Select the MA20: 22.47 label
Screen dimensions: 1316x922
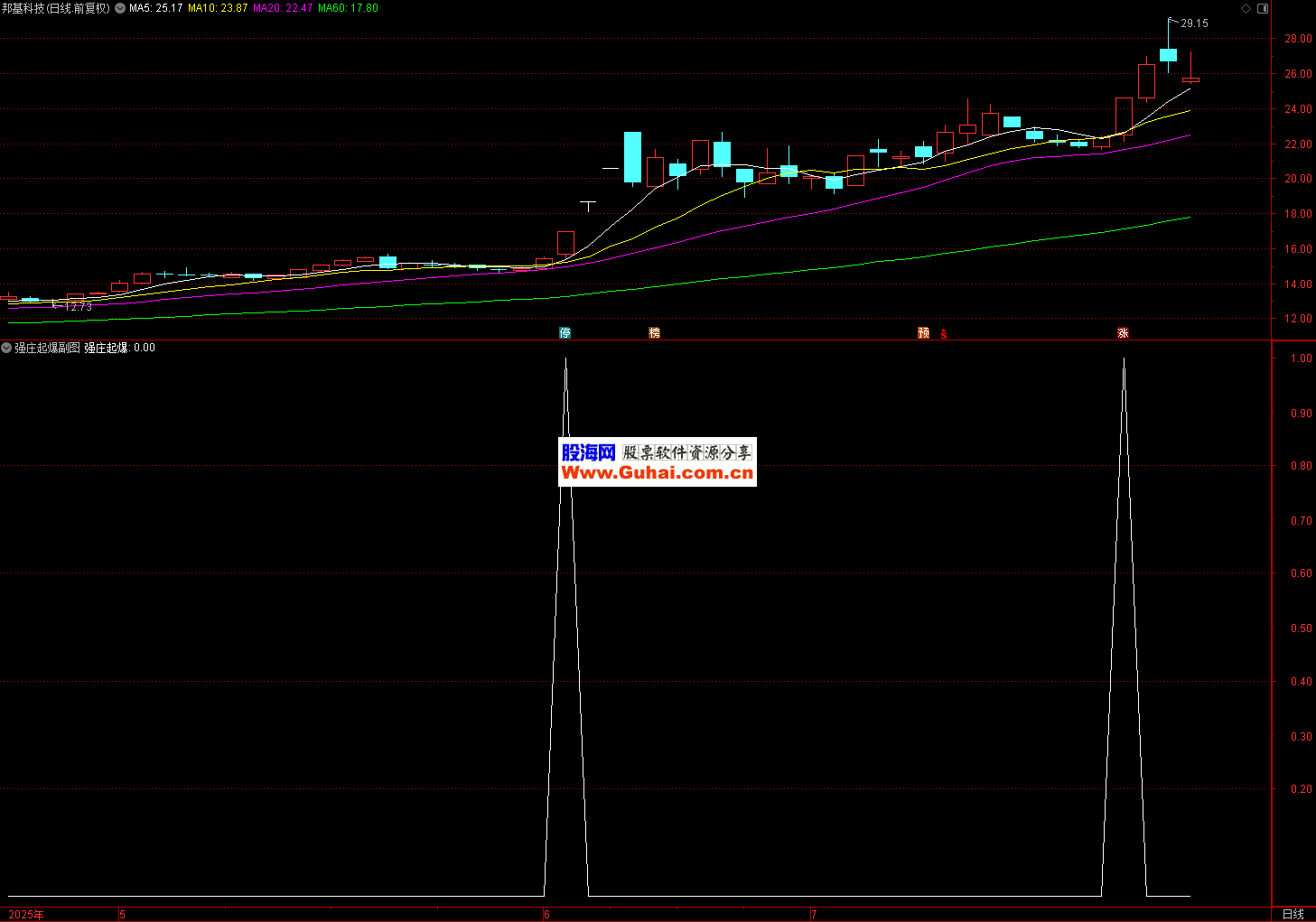(x=283, y=8)
